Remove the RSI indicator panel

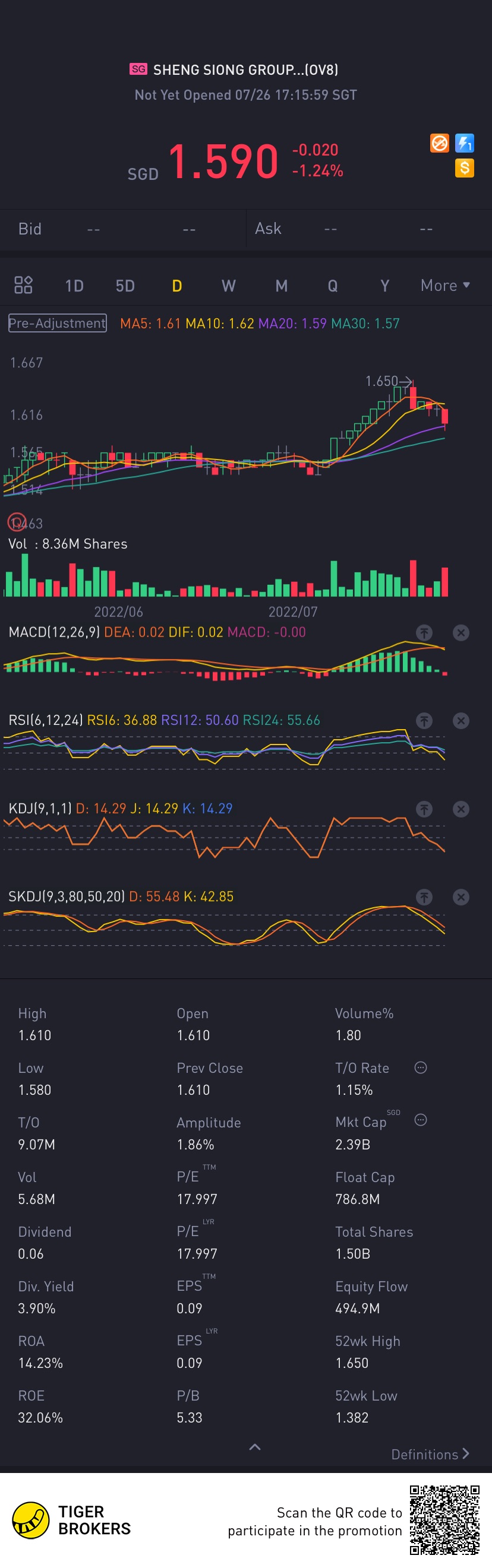pyautogui.click(x=461, y=721)
